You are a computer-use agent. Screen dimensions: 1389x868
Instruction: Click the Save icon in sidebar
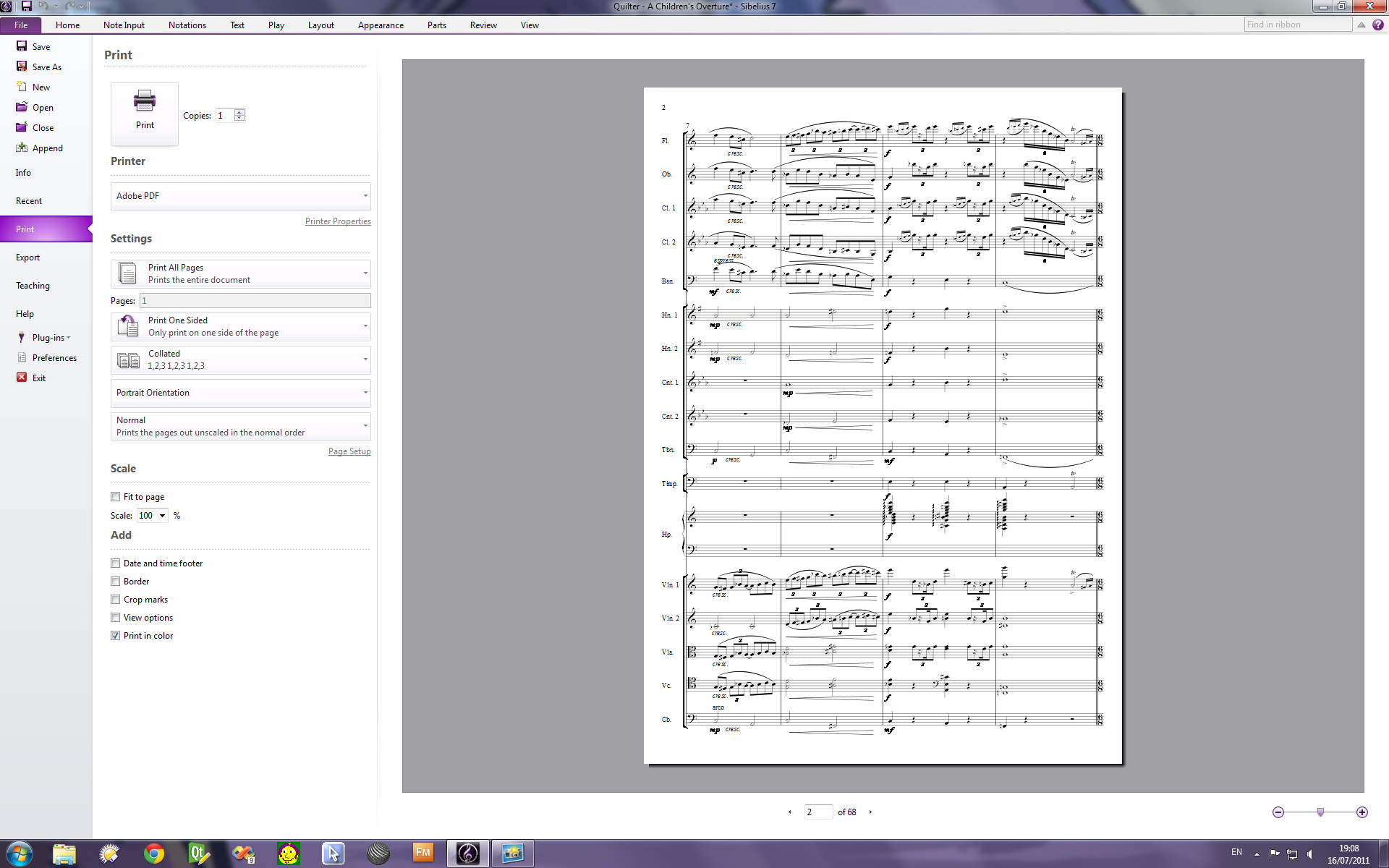click(x=22, y=46)
